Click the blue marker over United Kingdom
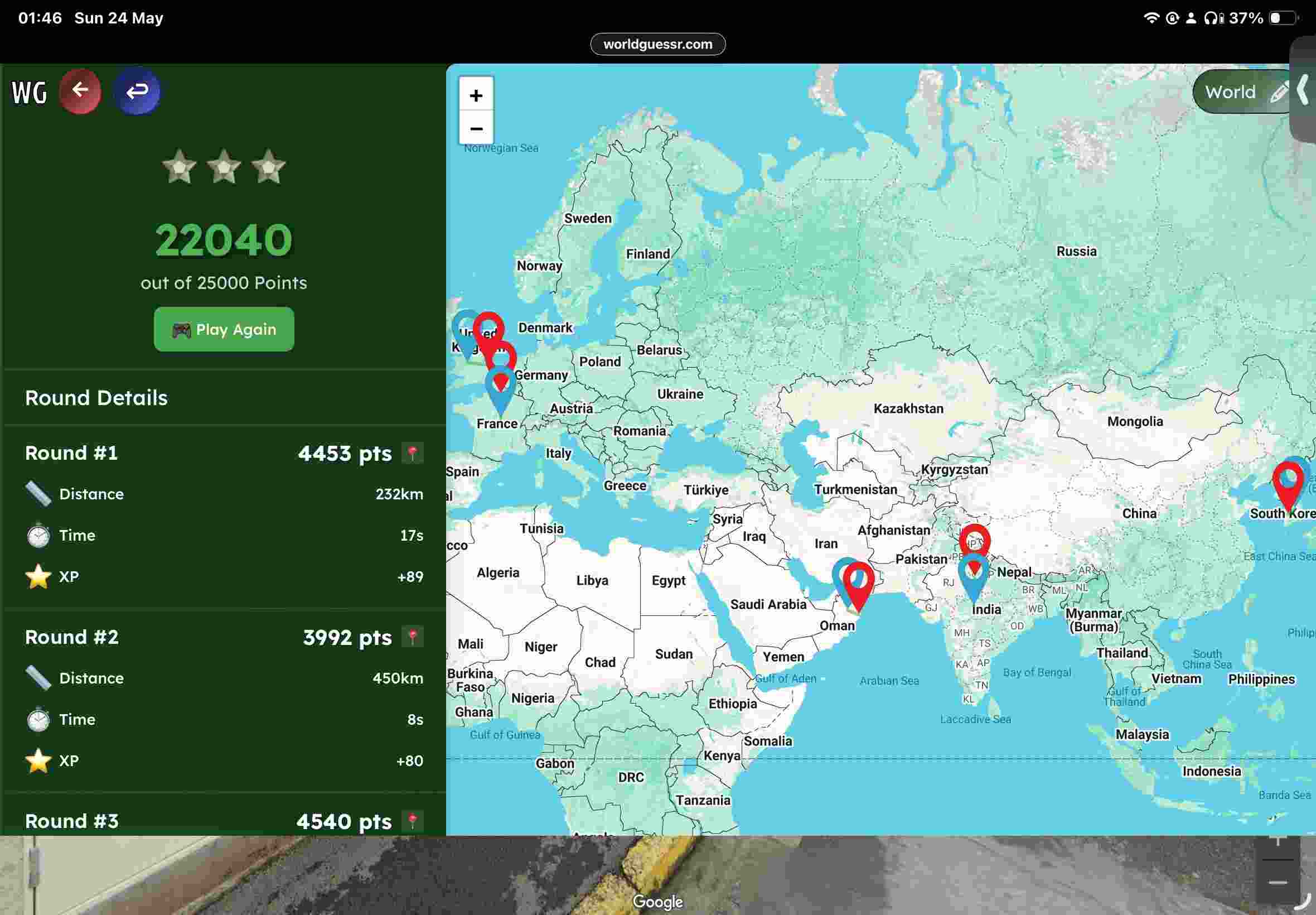The width and height of the screenshot is (1316, 915). [465, 334]
